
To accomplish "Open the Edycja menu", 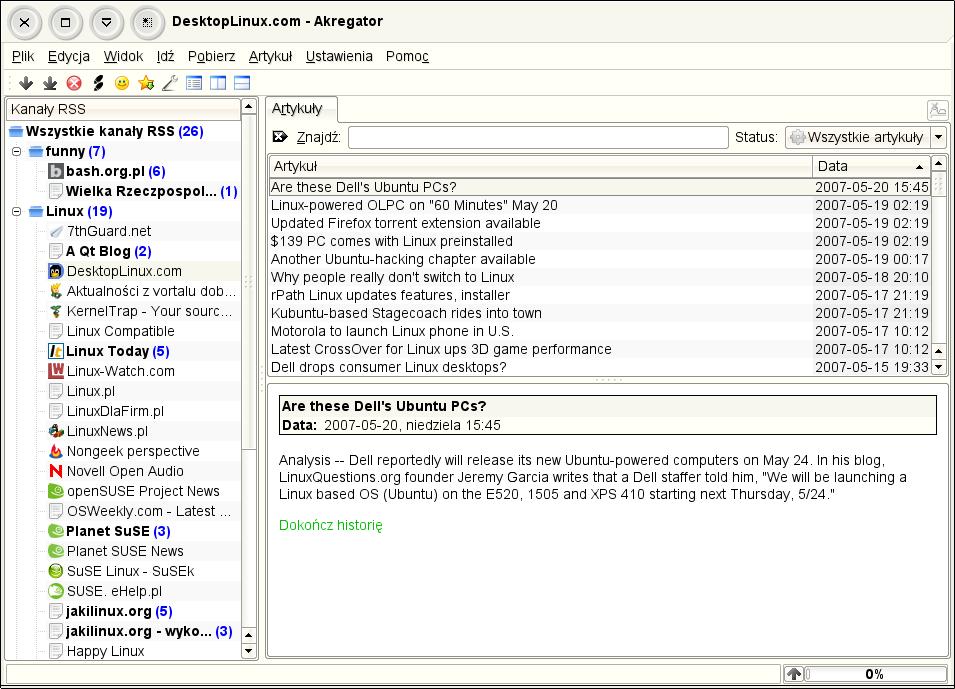I will 69,56.
